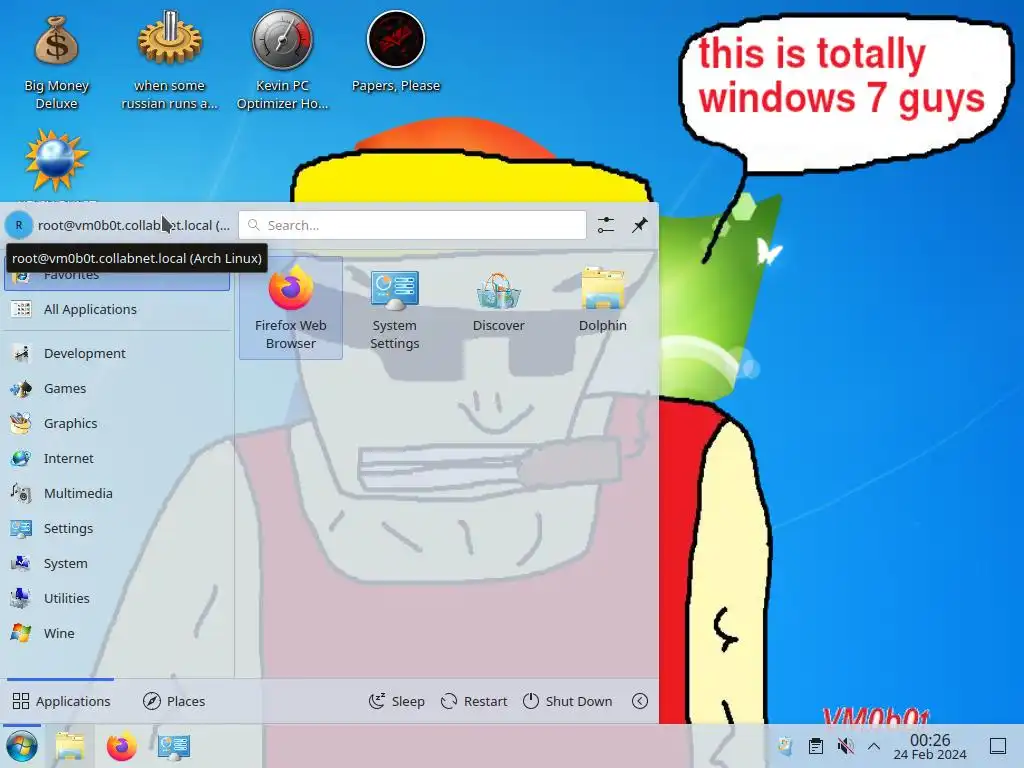Open the Multimedia category

click(x=118, y=493)
